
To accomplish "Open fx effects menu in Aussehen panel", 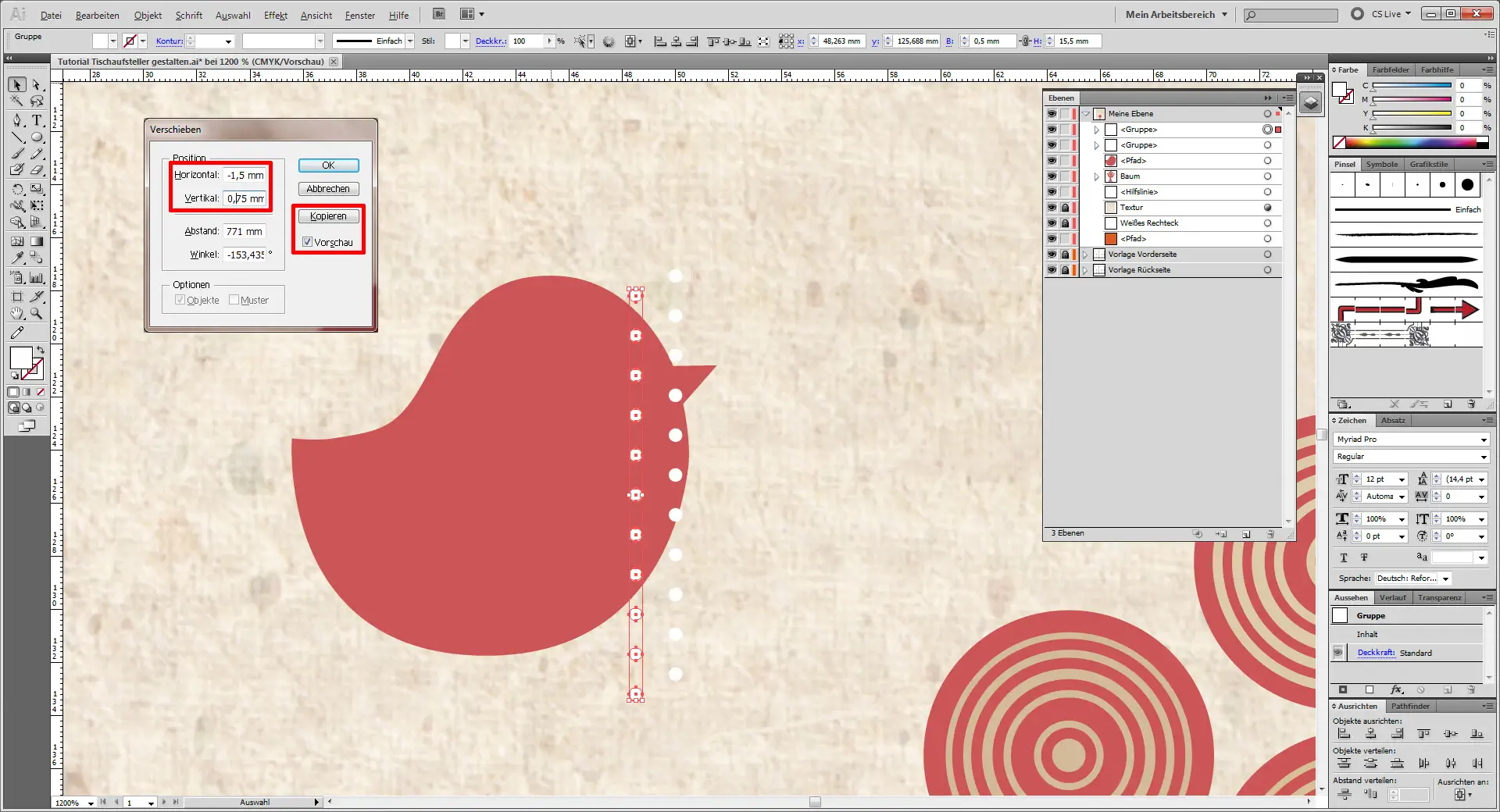I will (x=1396, y=690).
